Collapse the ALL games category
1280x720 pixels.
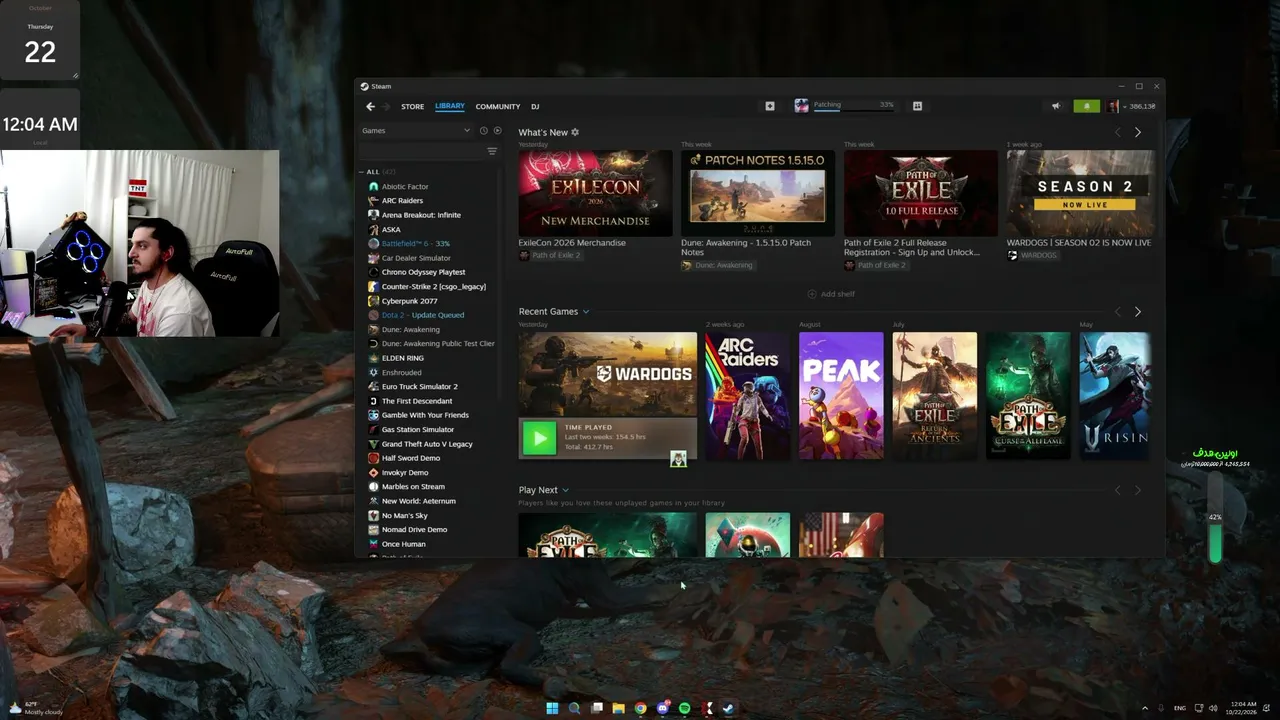point(363,172)
